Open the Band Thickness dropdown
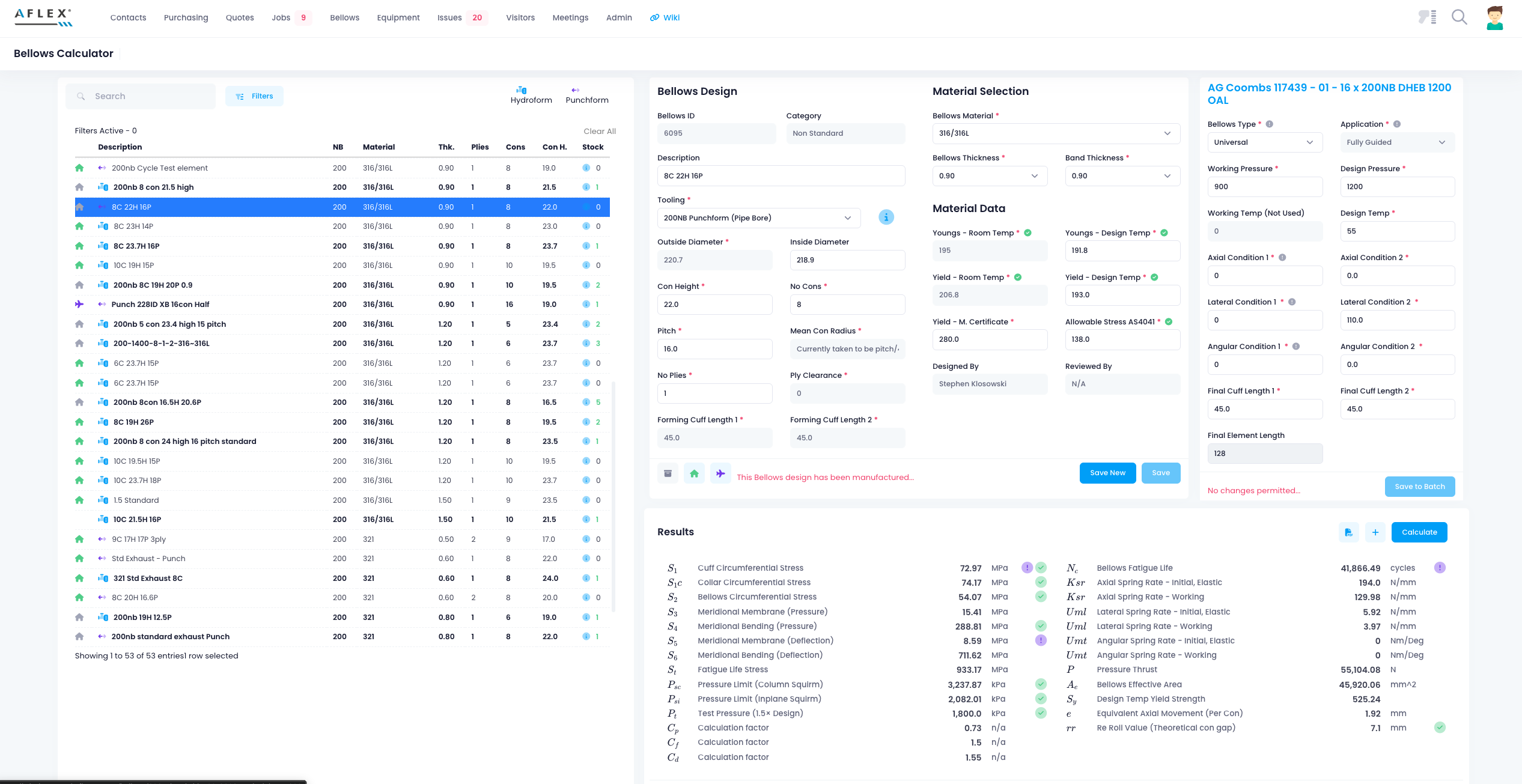This screenshot has height=784, width=1522. (1122, 176)
